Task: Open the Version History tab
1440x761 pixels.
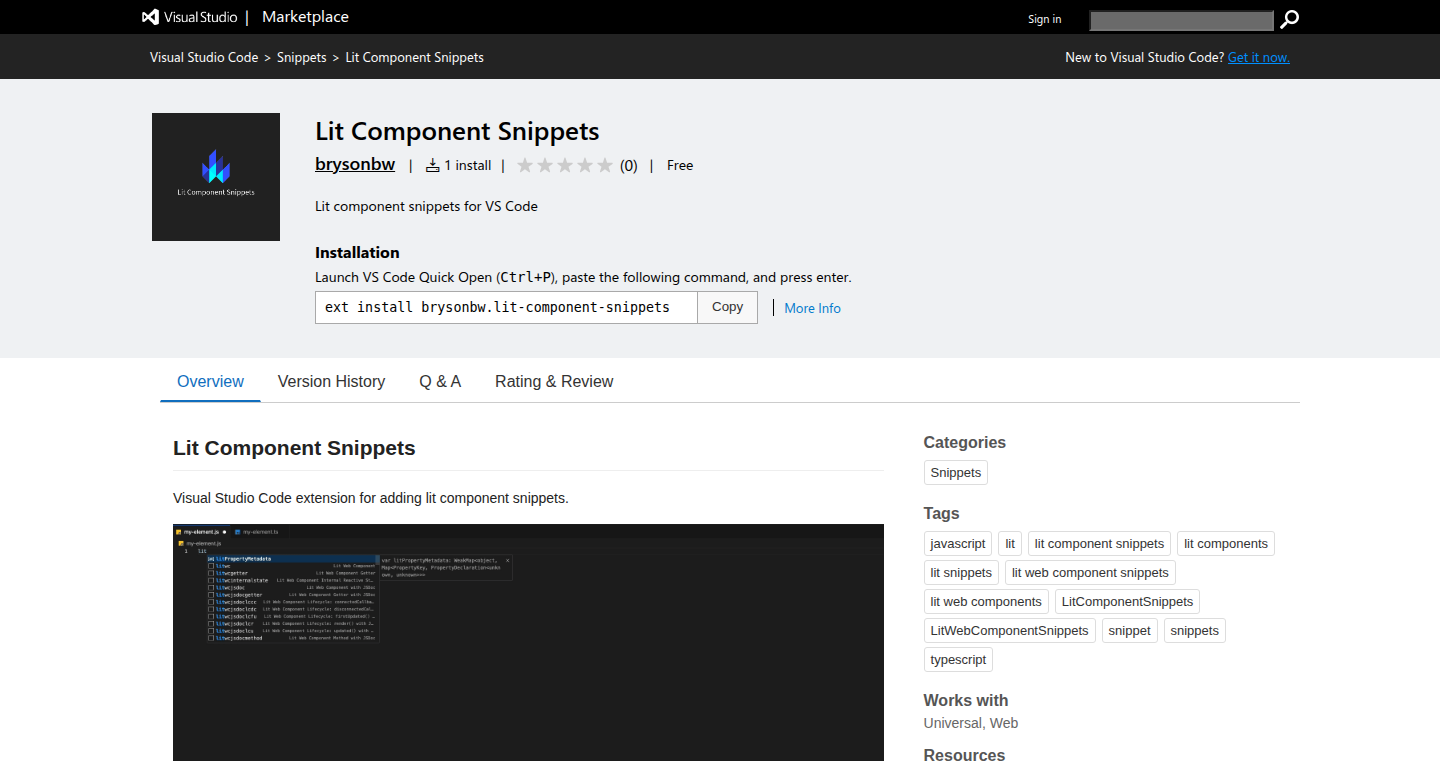Action: pyautogui.click(x=331, y=381)
